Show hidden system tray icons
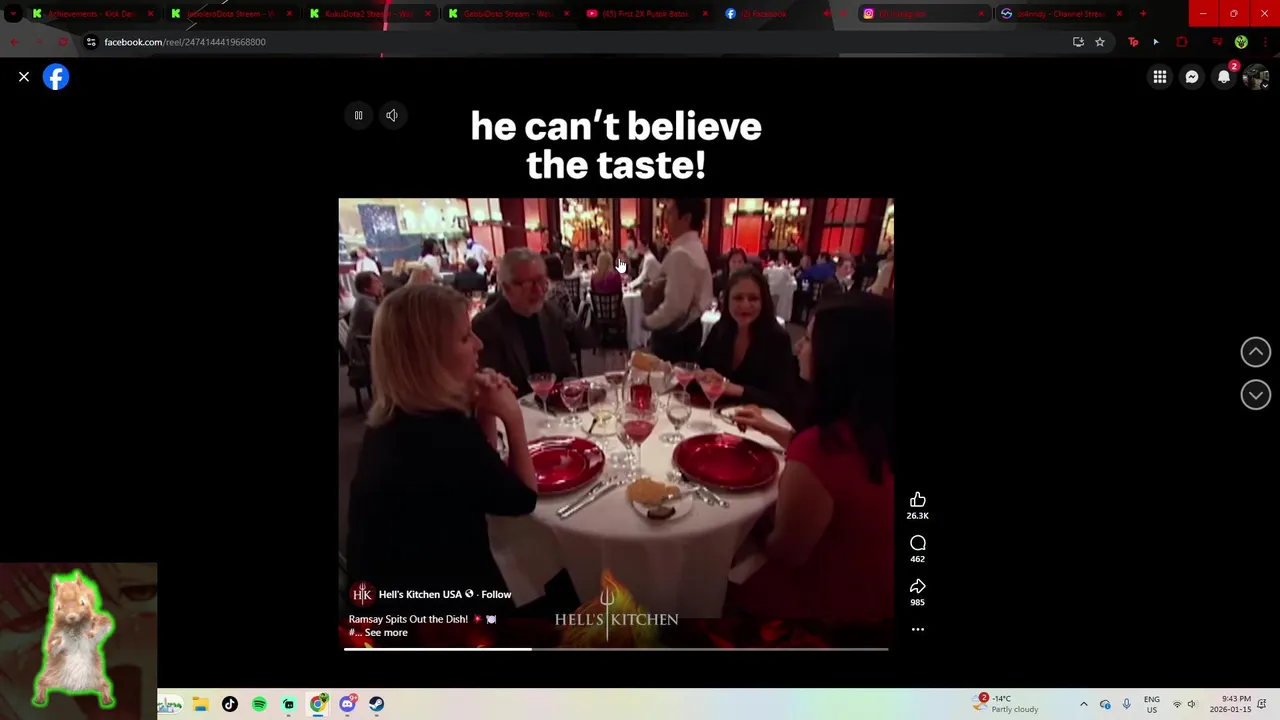Image resolution: width=1280 pixels, height=720 pixels. pos(1083,704)
